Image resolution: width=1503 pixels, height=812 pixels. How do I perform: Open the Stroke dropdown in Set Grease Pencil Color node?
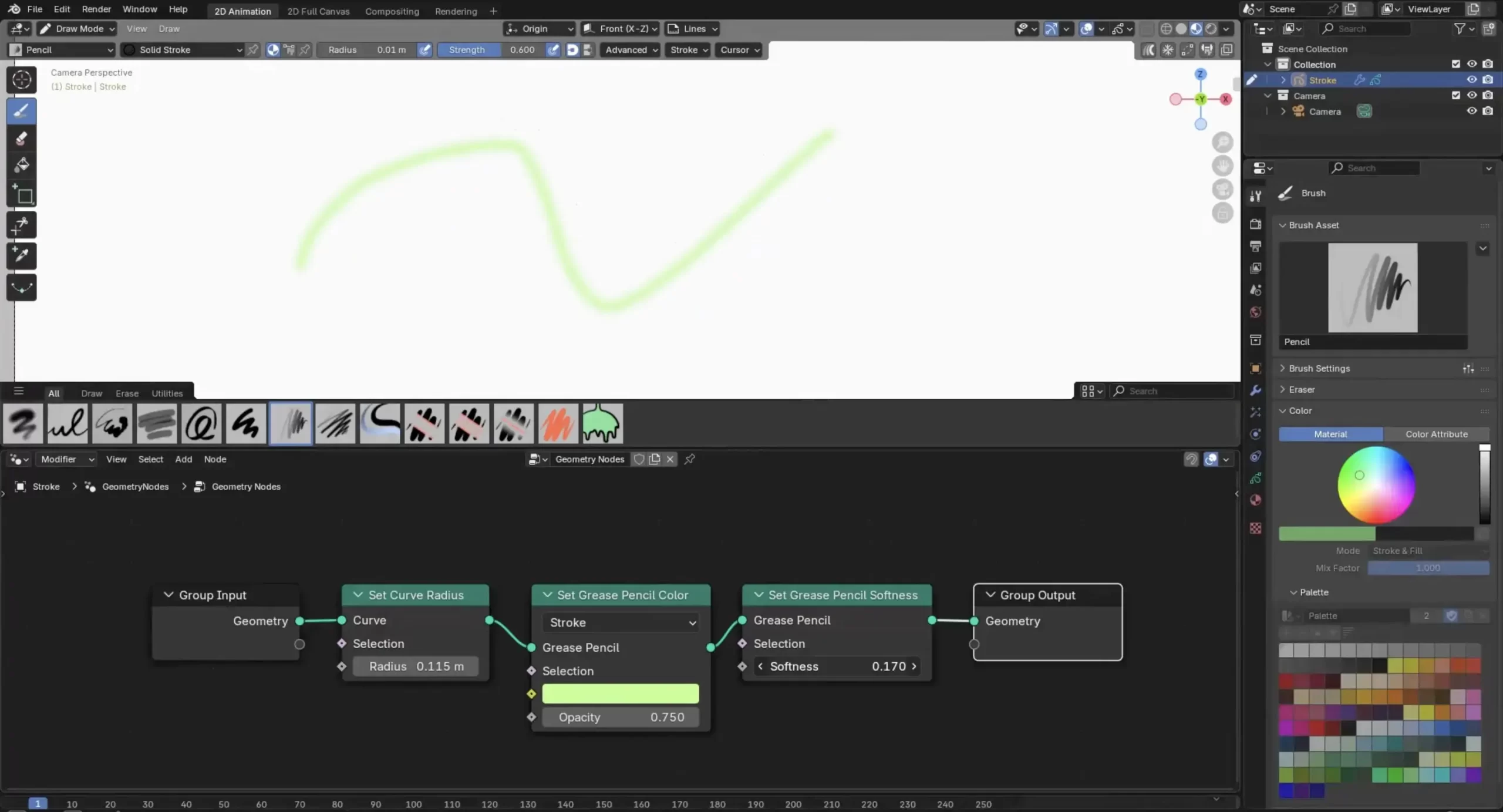pos(620,622)
